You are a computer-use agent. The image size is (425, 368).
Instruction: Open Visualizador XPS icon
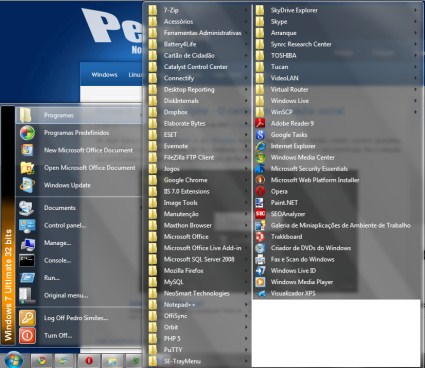(260, 293)
